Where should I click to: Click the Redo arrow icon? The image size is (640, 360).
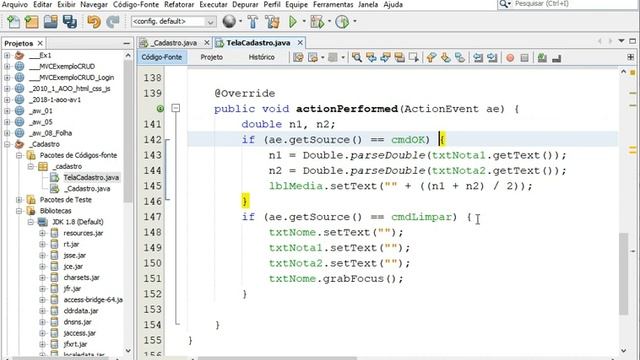click(113, 22)
